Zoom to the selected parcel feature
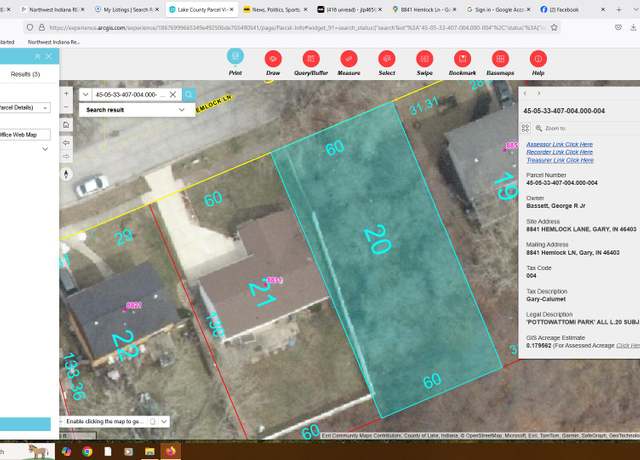The image size is (640, 460). 550,128
